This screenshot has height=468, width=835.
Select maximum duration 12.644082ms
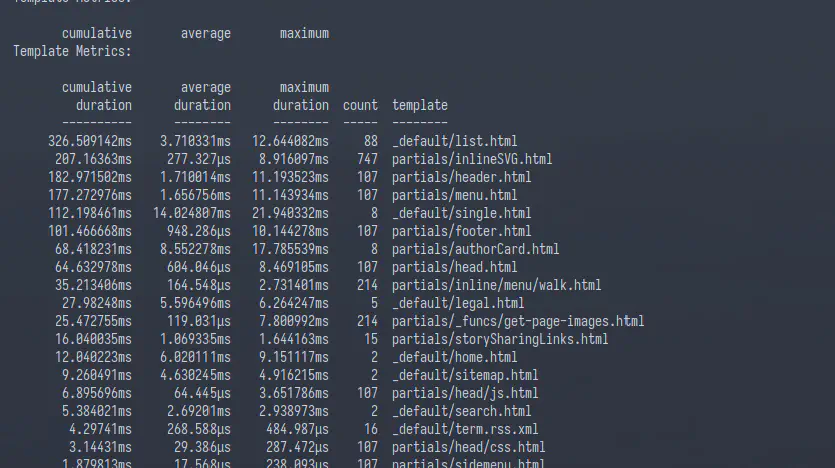(x=290, y=142)
